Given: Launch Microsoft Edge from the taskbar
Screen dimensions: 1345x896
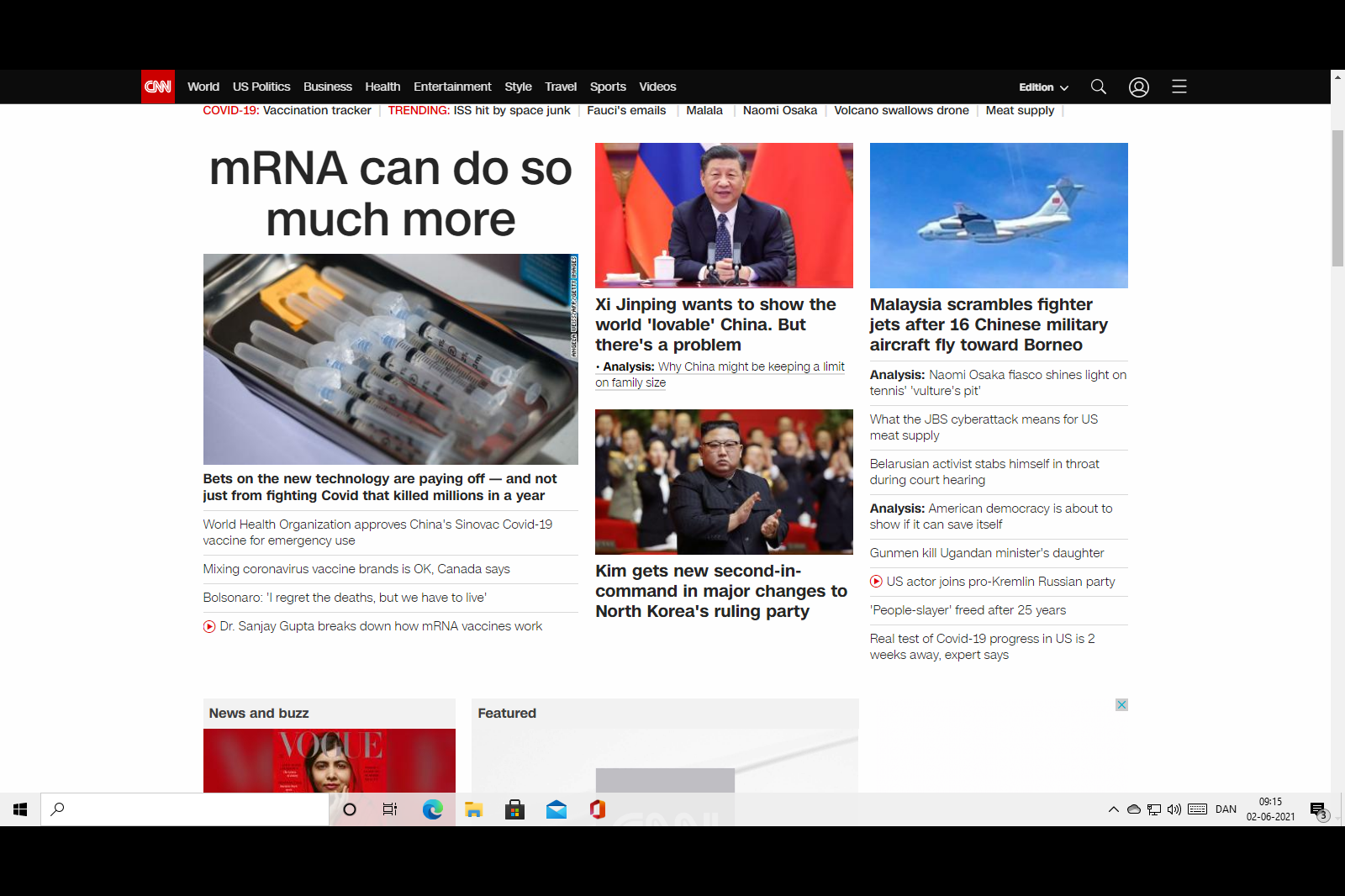Looking at the screenshot, I should pyautogui.click(x=432, y=809).
